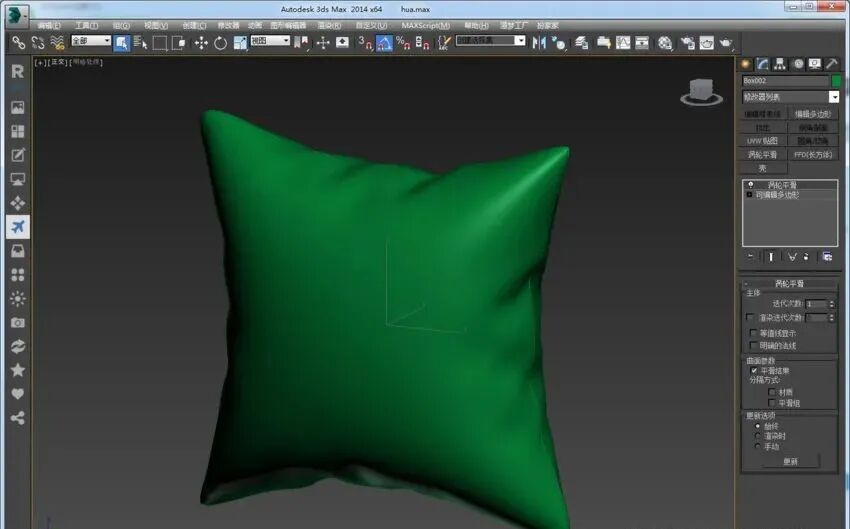Toggle Window/Crossing selection mode icon
Image resolution: width=850 pixels, height=529 pixels.
click(x=178, y=43)
